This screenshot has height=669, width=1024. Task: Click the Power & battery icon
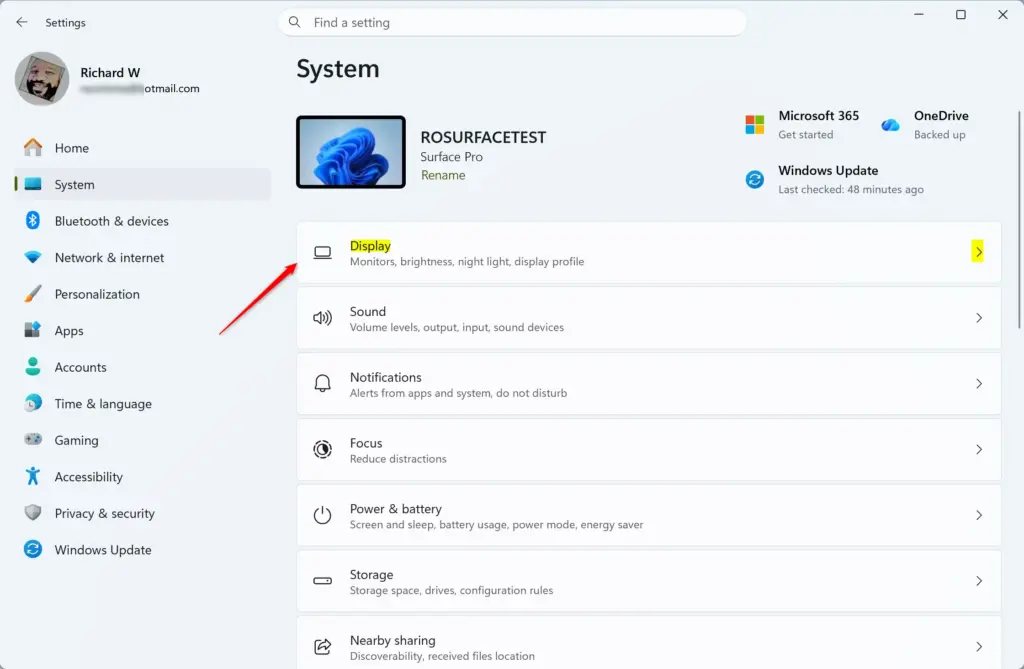323,515
